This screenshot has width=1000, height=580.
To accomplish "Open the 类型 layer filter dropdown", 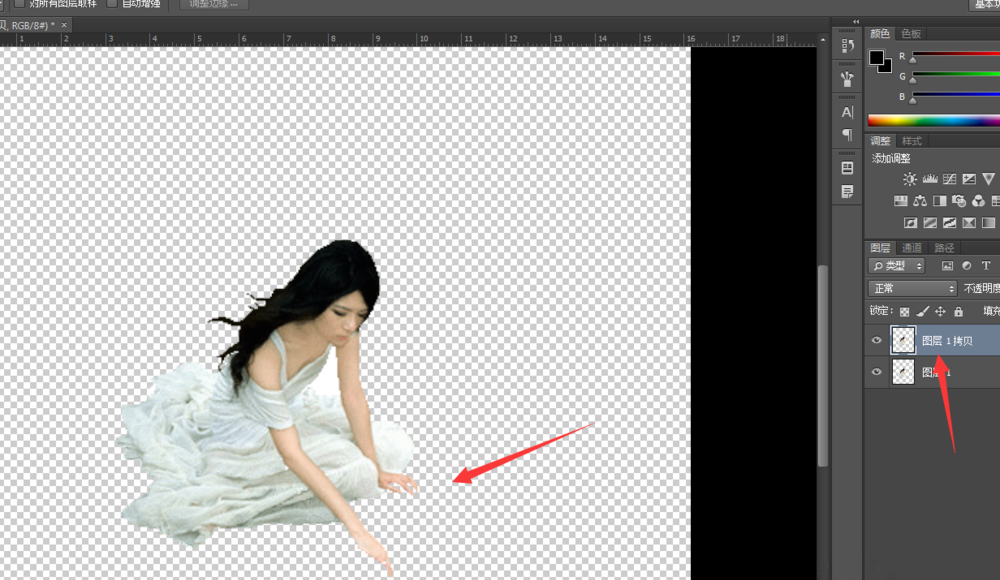I will [896, 266].
